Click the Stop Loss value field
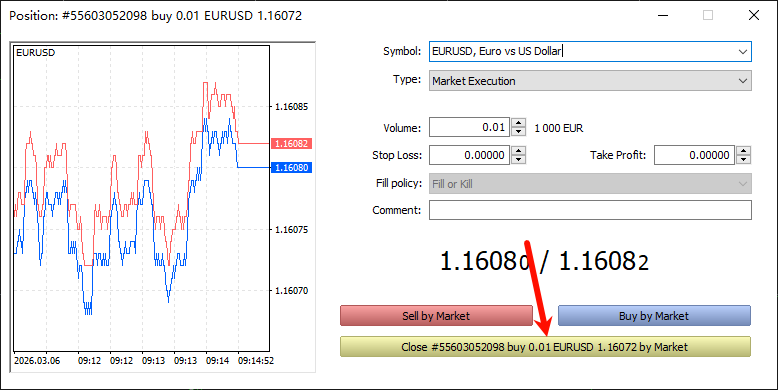 click(469, 155)
